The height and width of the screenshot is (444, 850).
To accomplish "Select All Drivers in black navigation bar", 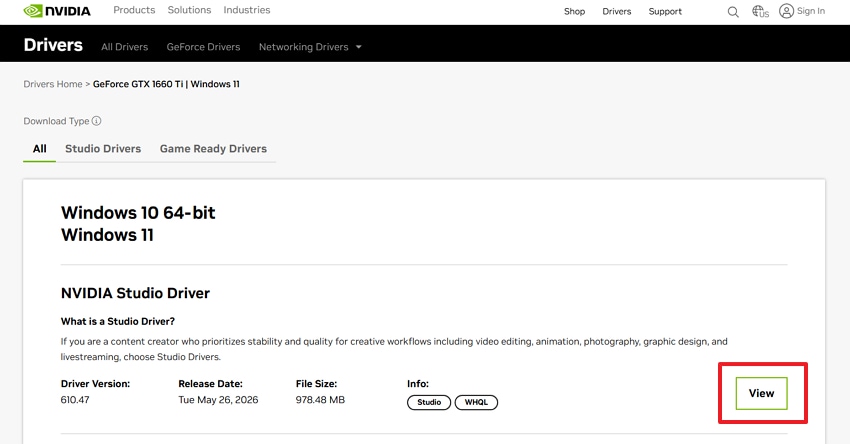I will click(125, 47).
